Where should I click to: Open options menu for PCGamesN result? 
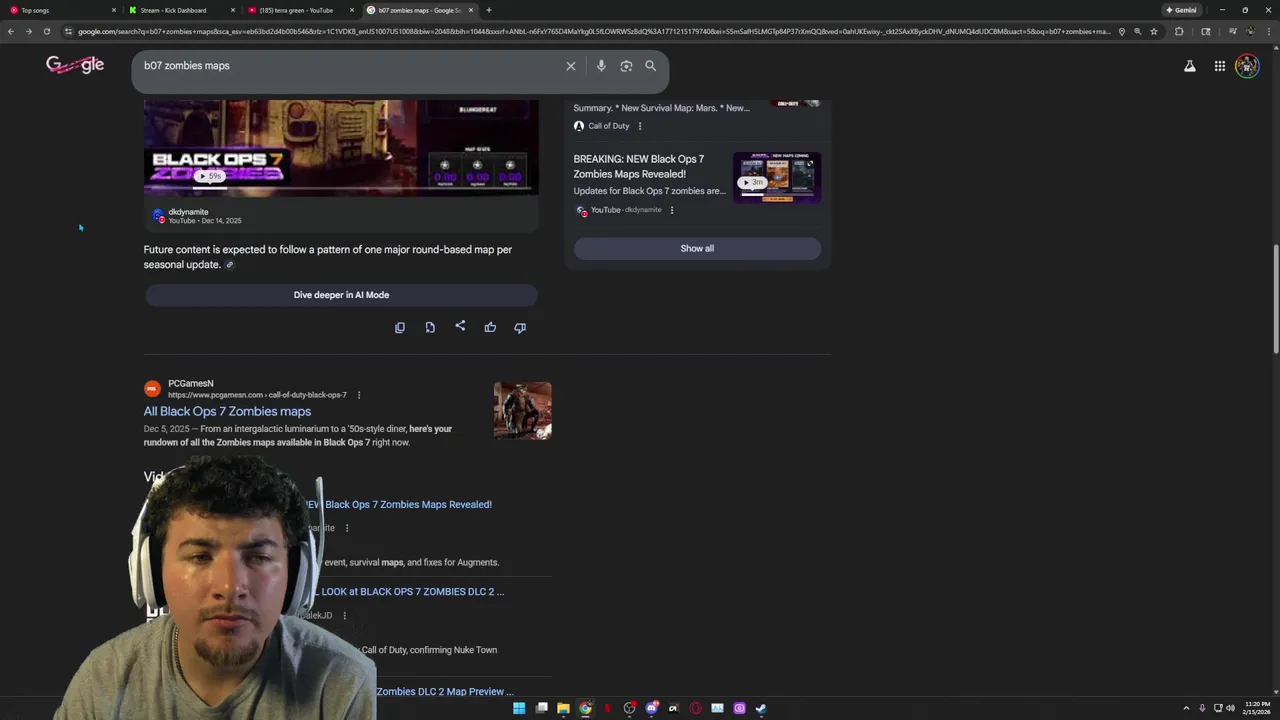[359, 395]
